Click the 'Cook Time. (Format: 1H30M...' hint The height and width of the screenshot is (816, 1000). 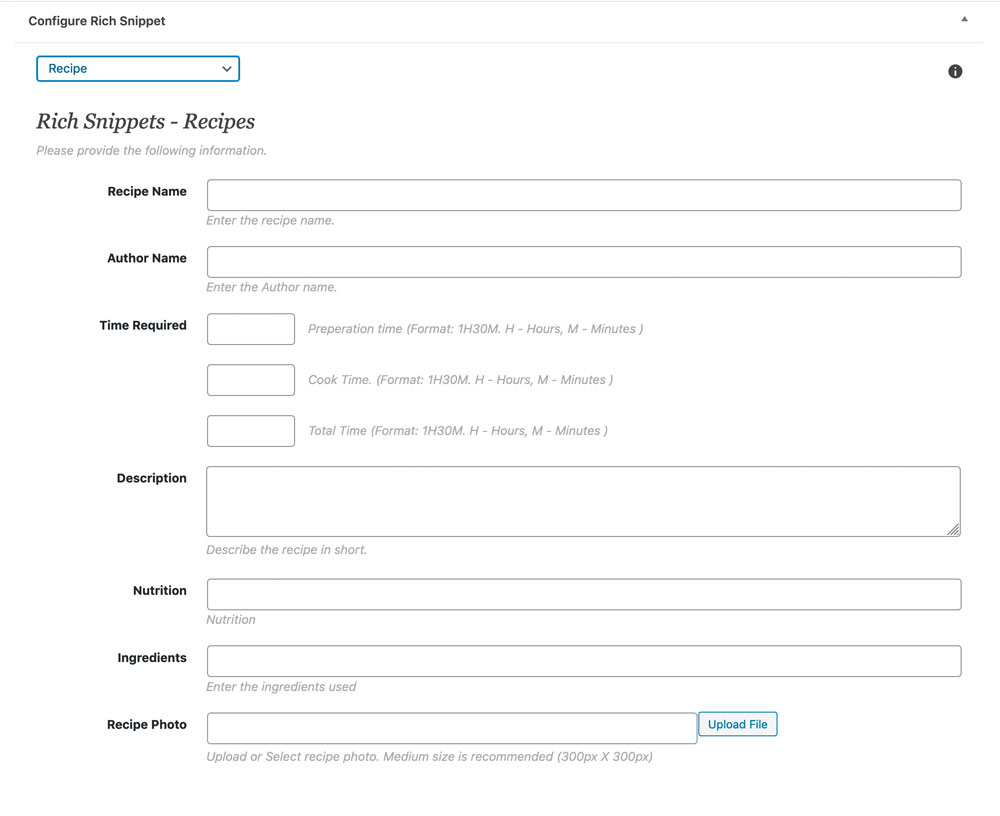point(460,380)
